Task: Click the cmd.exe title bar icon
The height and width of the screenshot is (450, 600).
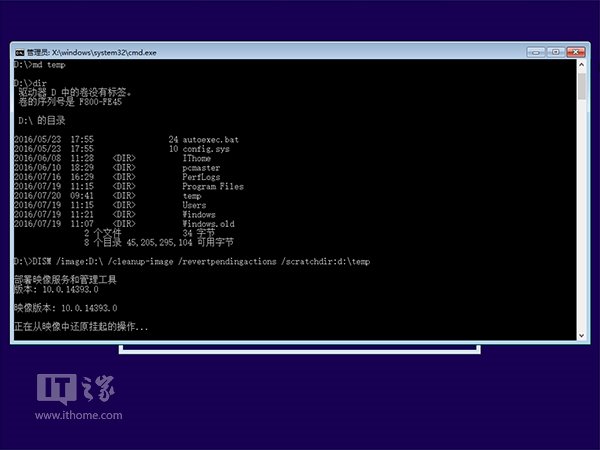Action: pyautogui.click(x=20, y=52)
